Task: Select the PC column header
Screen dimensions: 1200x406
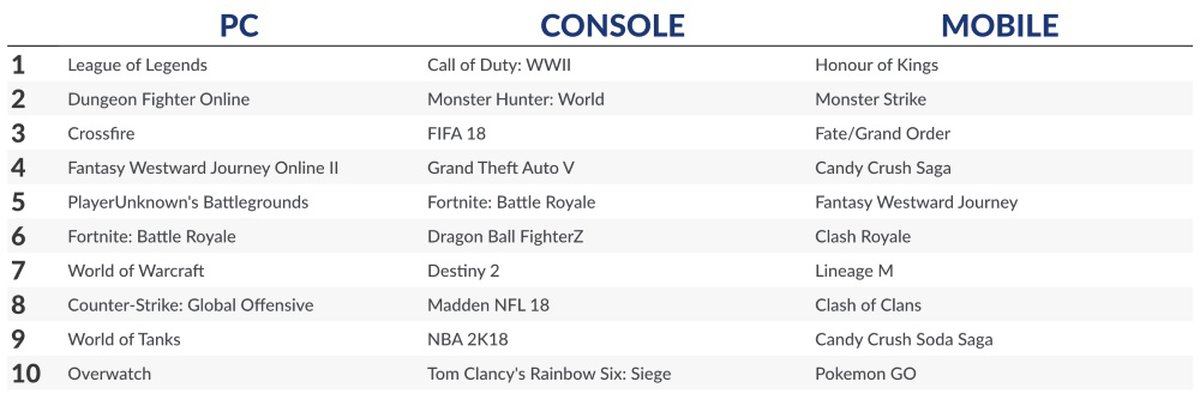Action: tap(238, 24)
